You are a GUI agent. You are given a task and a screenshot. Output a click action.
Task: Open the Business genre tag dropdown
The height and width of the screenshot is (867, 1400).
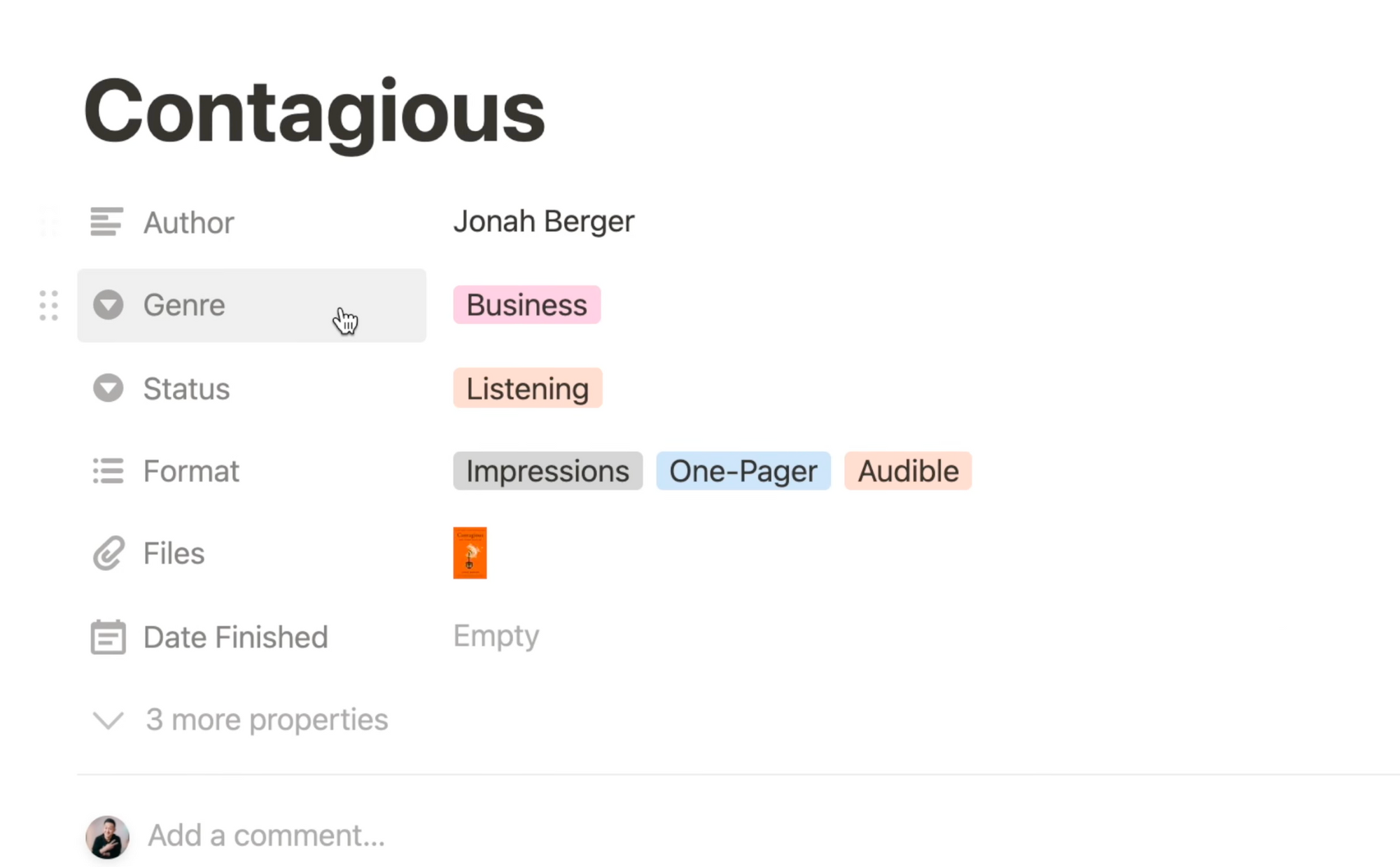(526, 305)
